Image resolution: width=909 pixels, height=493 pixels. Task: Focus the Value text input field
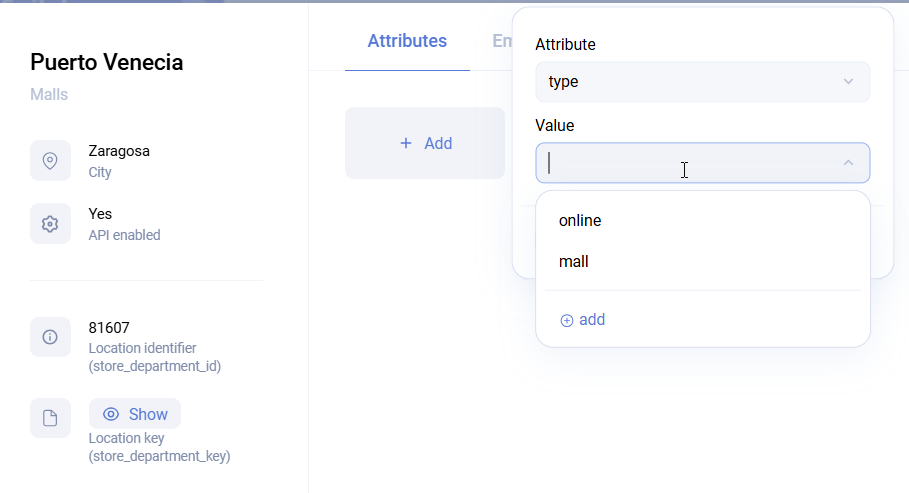(680, 163)
